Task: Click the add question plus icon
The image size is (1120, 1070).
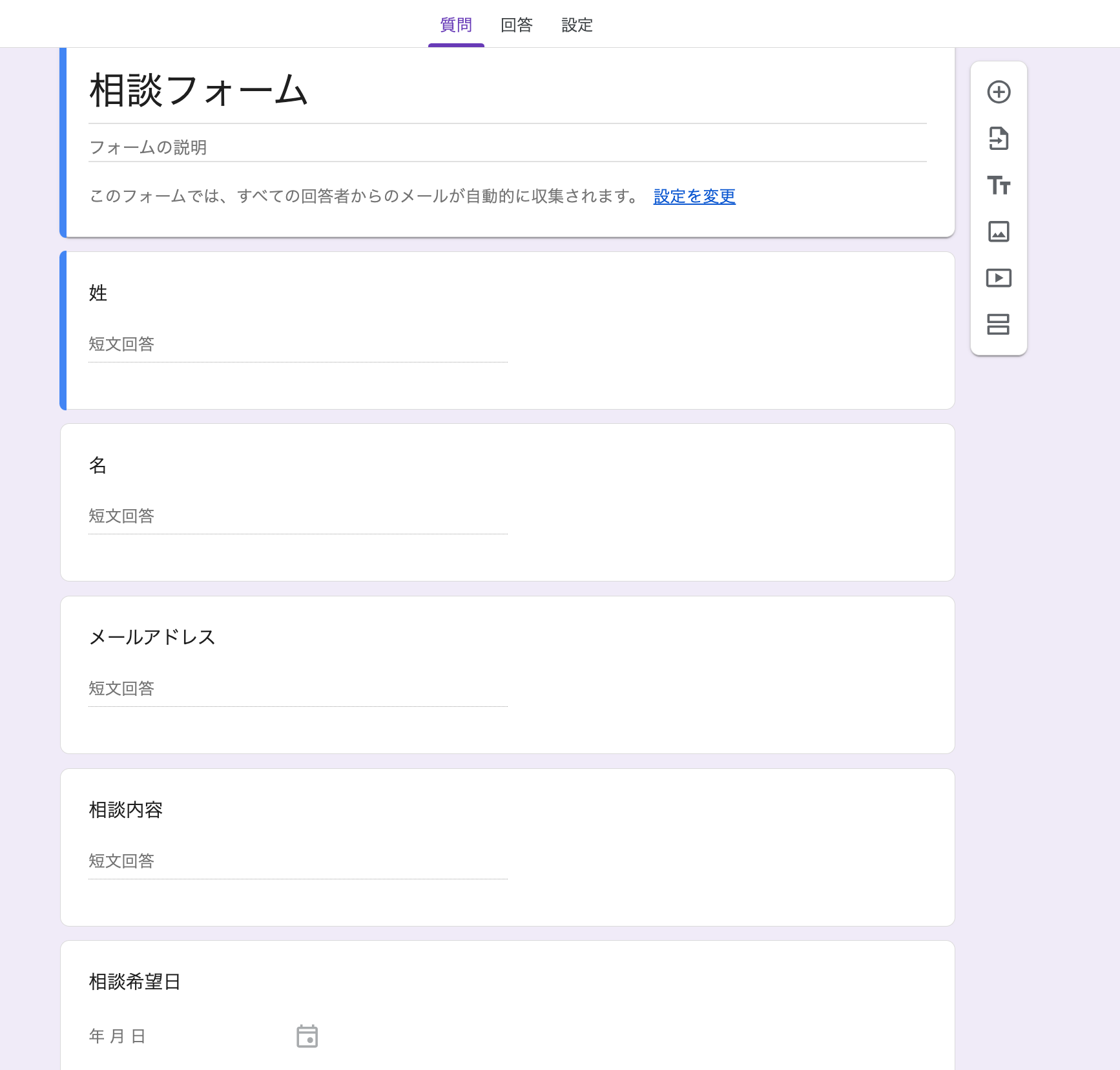Action: coord(999,92)
